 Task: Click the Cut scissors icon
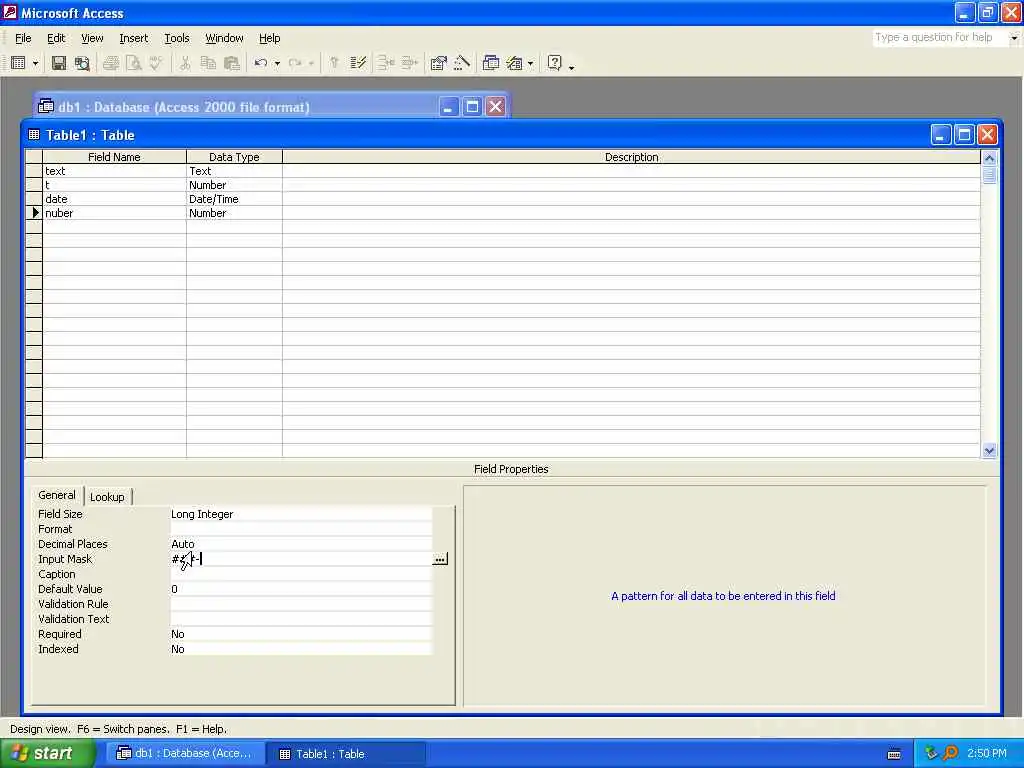pyautogui.click(x=185, y=63)
